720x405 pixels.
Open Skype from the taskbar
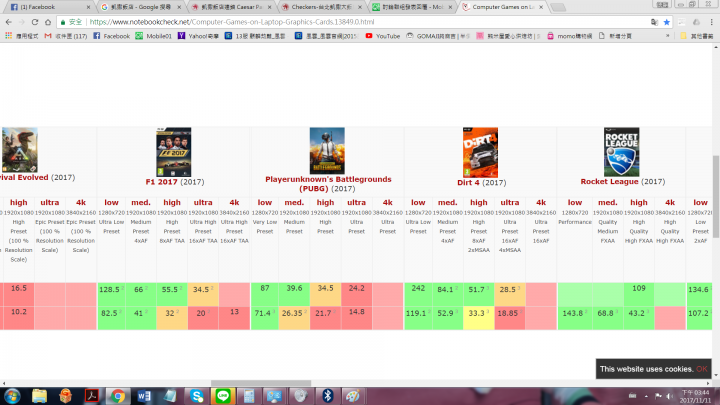(197, 396)
